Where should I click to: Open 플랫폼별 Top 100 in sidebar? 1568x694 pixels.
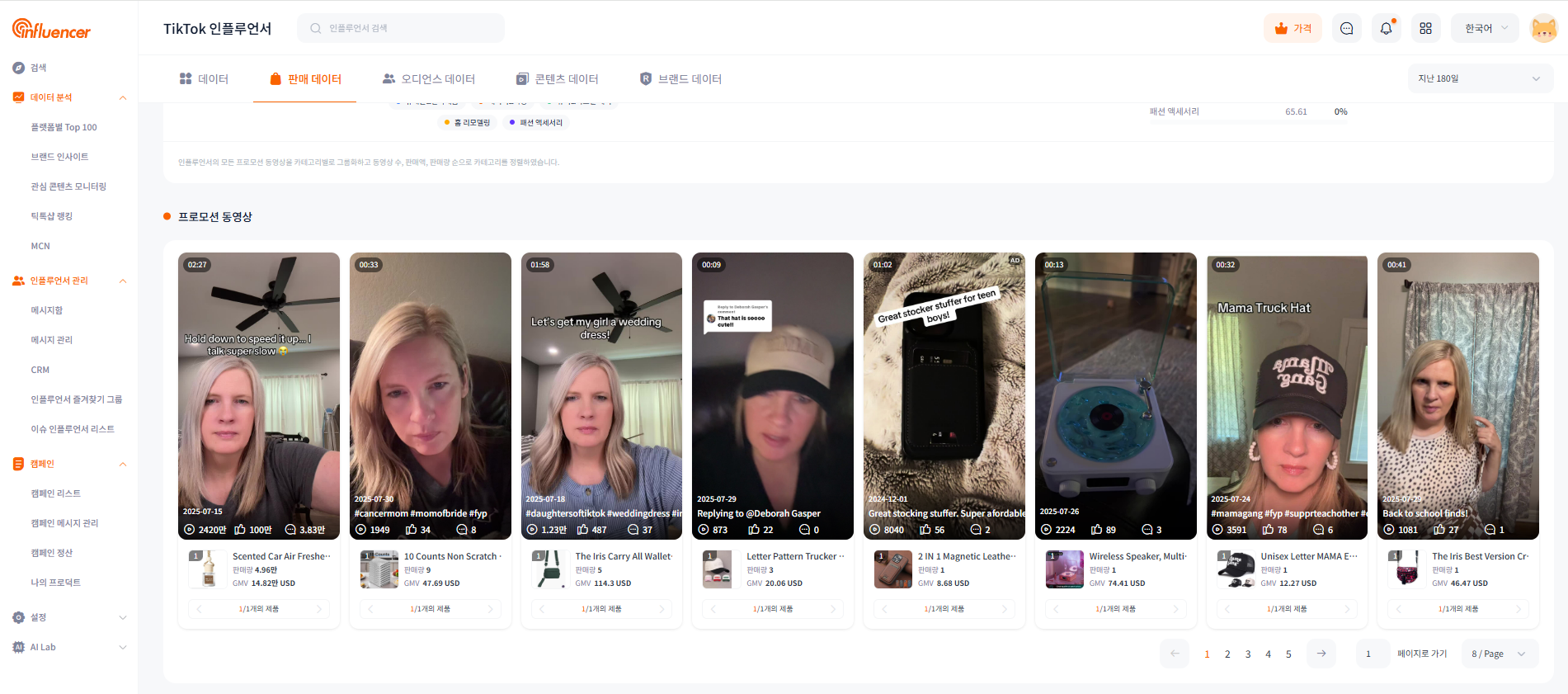coord(64,127)
